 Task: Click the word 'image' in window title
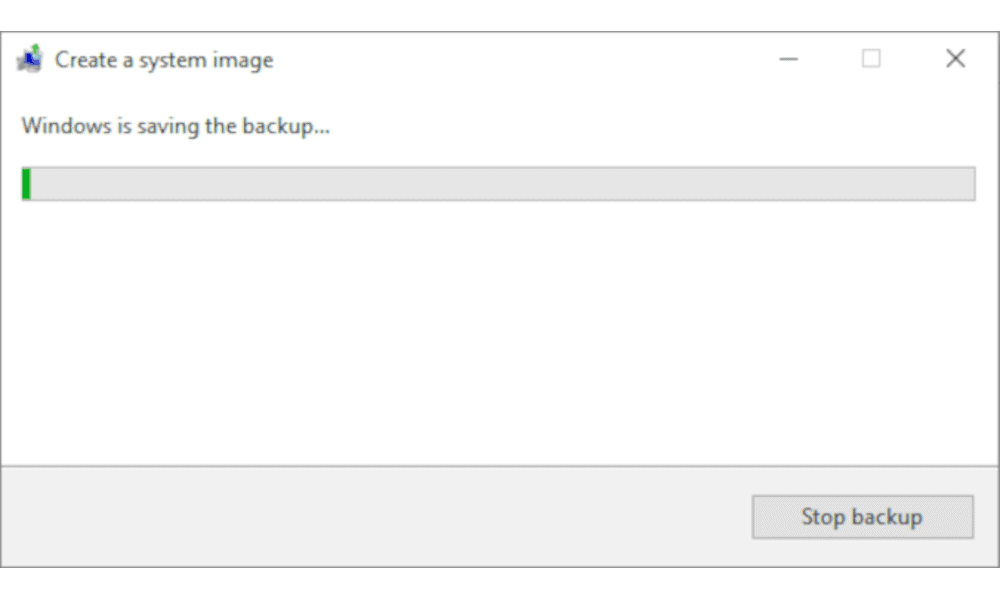(243, 61)
